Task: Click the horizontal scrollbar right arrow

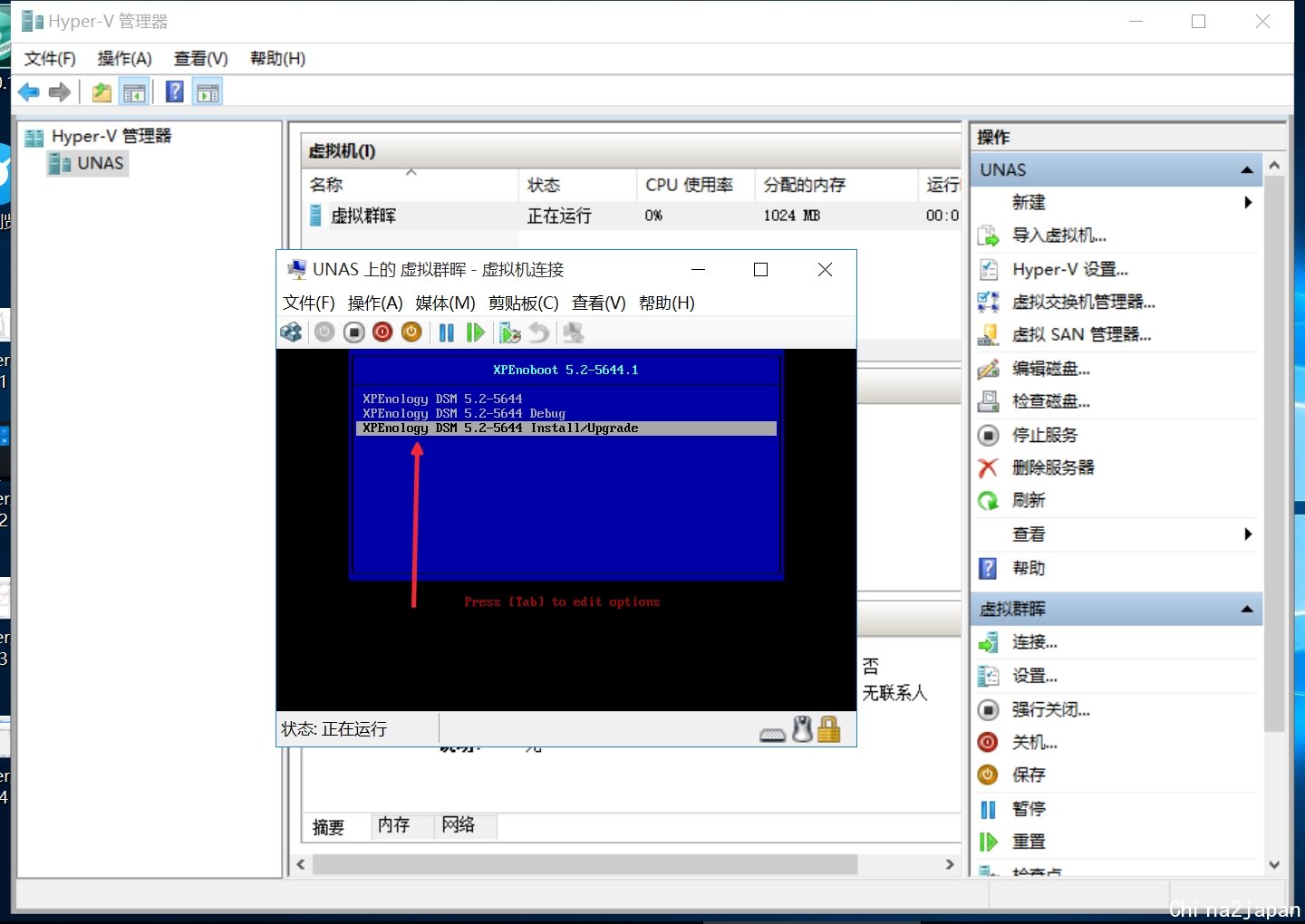Action: pyautogui.click(x=950, y=864)
